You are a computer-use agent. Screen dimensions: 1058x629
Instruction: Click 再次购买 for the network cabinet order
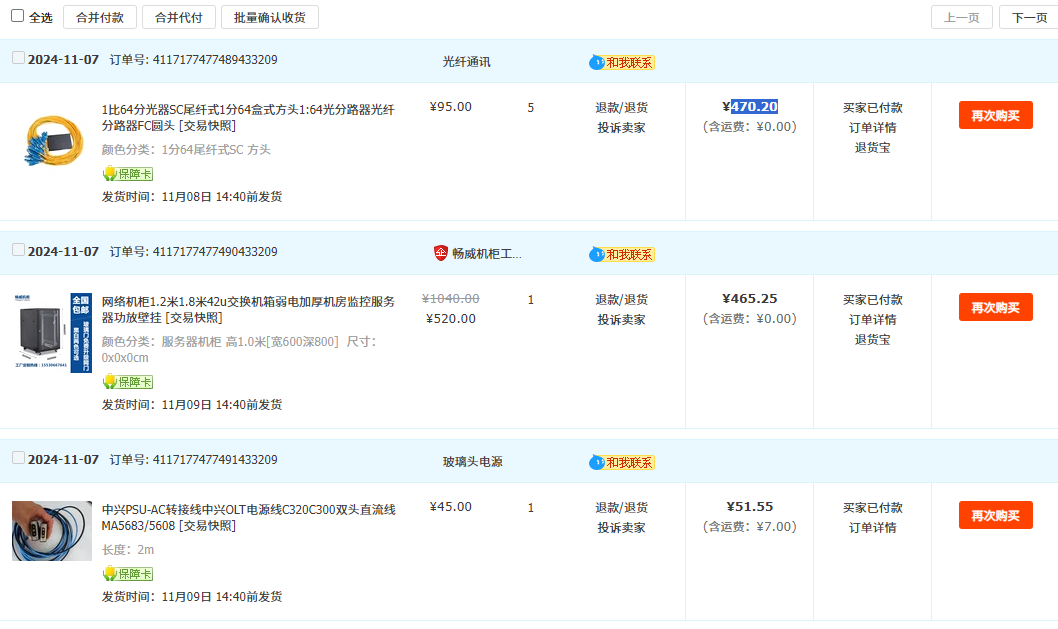tap(995, 307)
